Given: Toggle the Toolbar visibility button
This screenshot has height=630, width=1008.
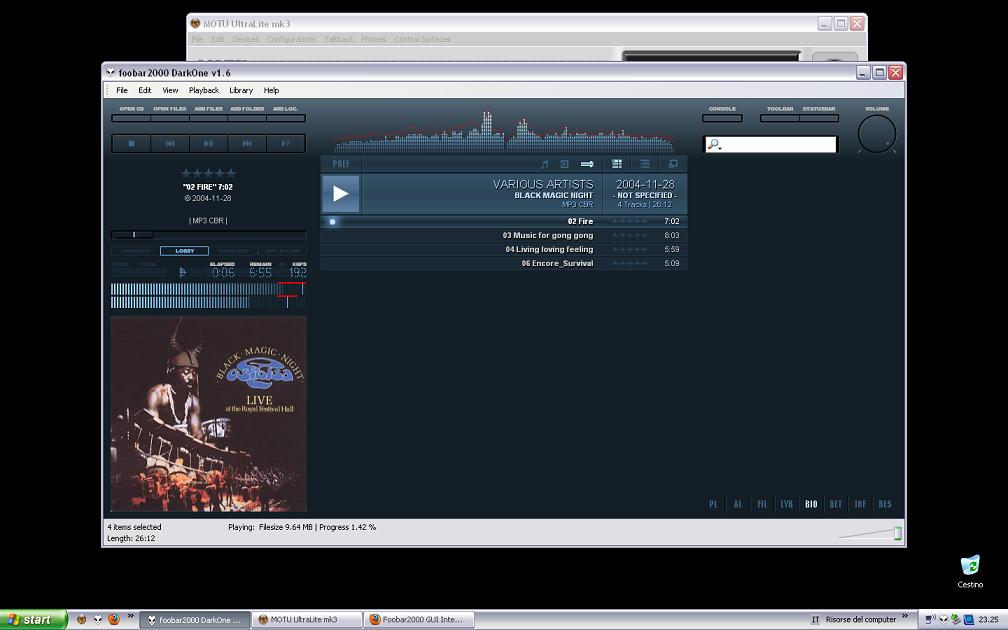Looking at the screenshot, I should (x=780, y=118).
